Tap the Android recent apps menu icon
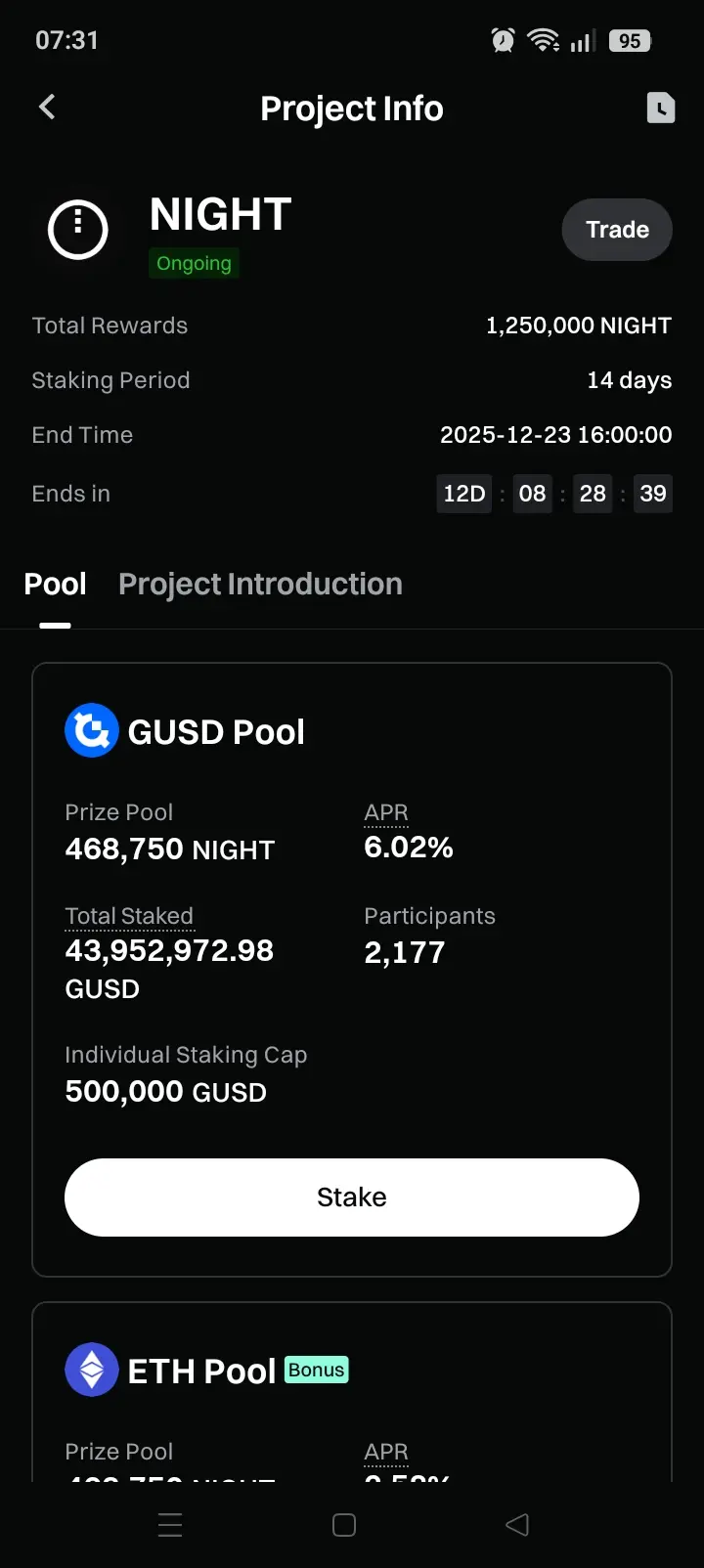Image resolution: width=704 pixels, height=1568 pixels. pos(170,1525)
